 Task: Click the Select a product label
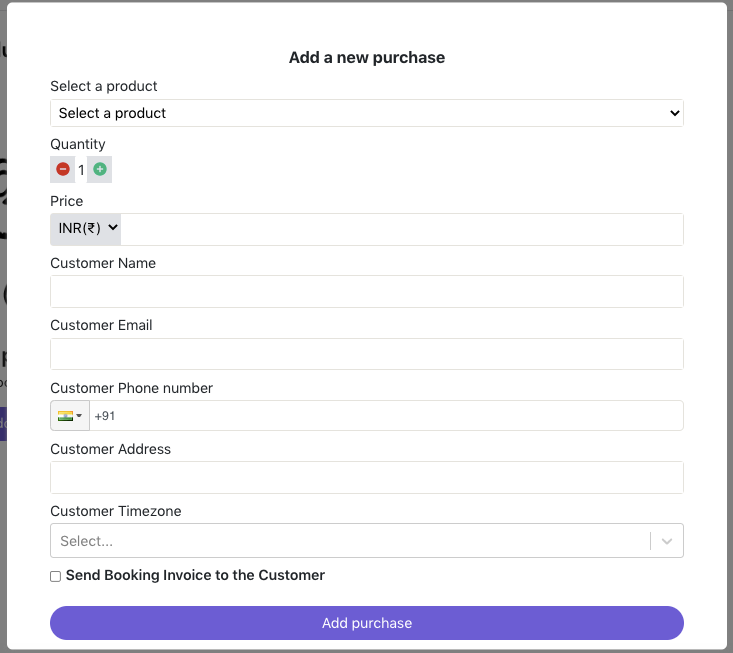[x=104, y=86]
